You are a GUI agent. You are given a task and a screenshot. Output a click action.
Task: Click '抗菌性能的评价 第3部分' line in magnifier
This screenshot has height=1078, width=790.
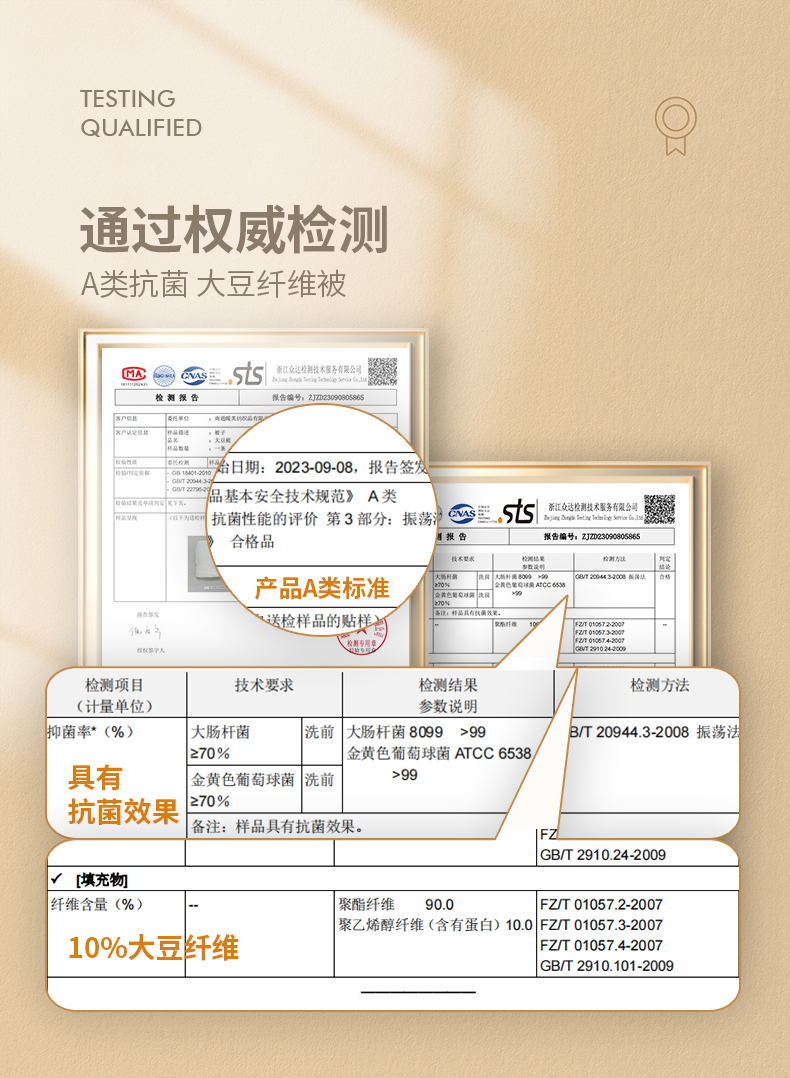click(x=301, y=518)
